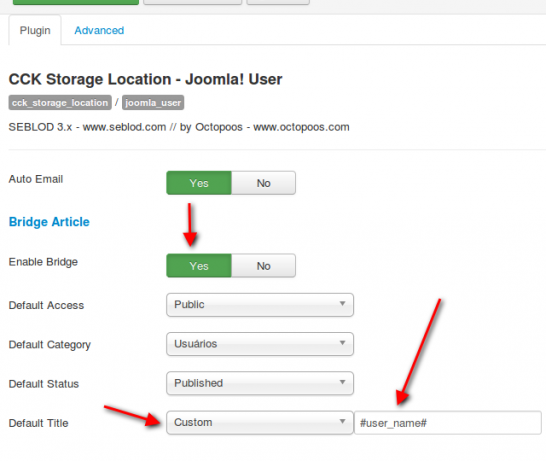Viewport: 546px width, 461px height.
Task: Enable Bridge with the Yes button
Action: pos(199,266)
